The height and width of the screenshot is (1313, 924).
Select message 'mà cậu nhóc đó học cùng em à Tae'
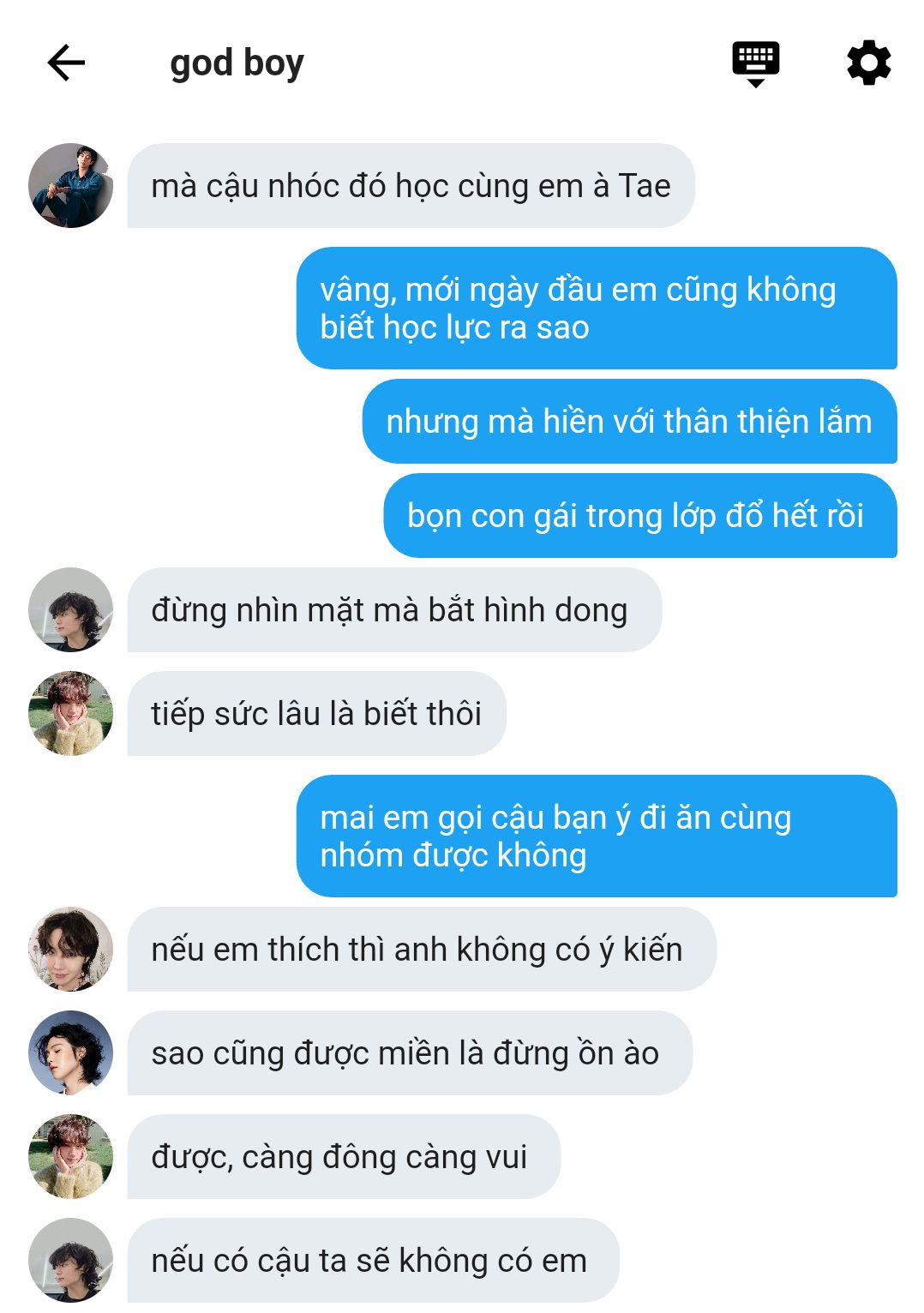pos(411,185)
